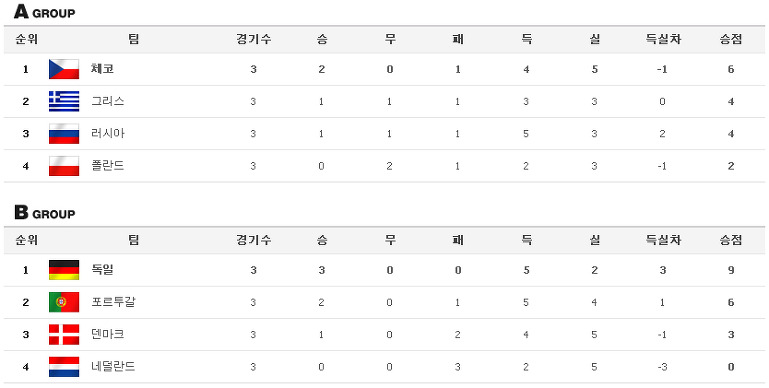This screenshot has height=388, width=769.
Task: Click the Netherlands flag icon
Action: pos(64,366)
